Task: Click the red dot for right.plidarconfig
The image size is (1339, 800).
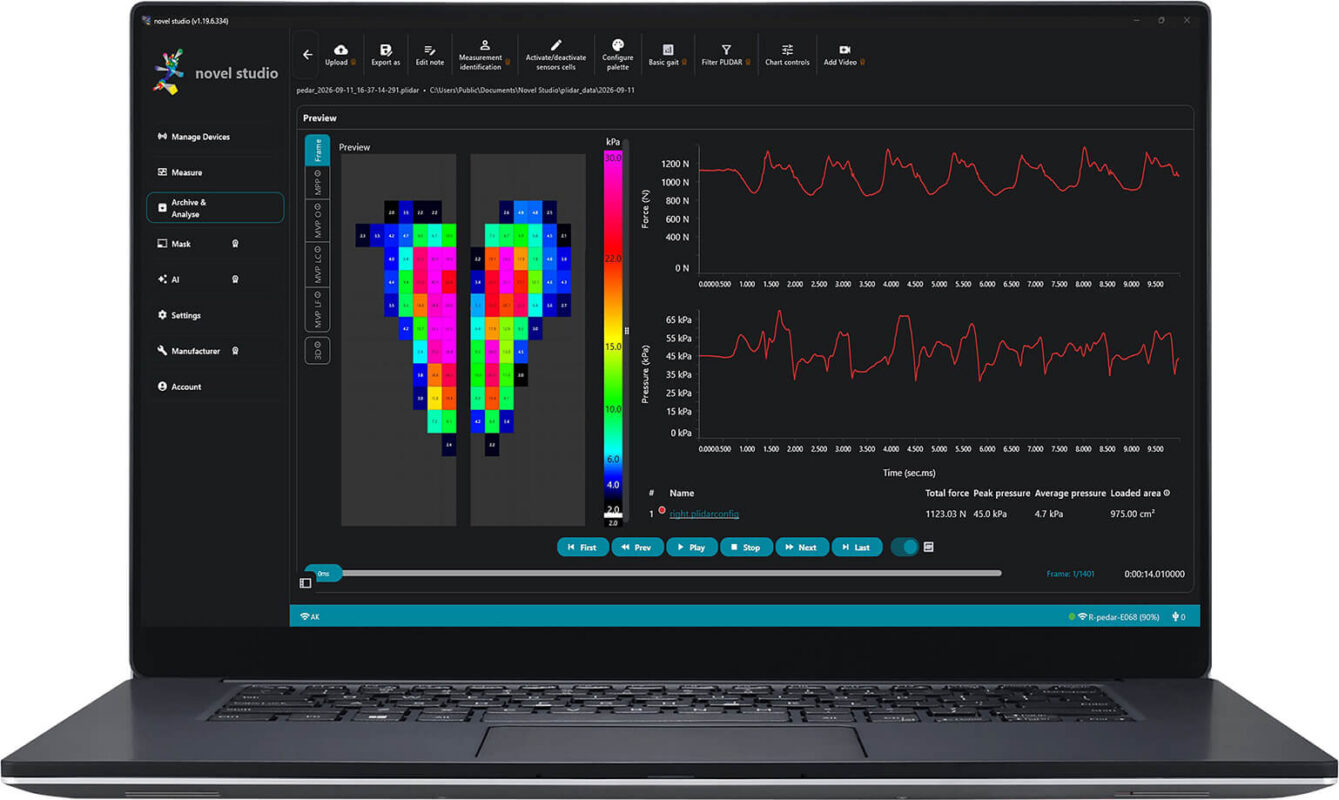Action: pyautogui.click(x=662, y=512)
